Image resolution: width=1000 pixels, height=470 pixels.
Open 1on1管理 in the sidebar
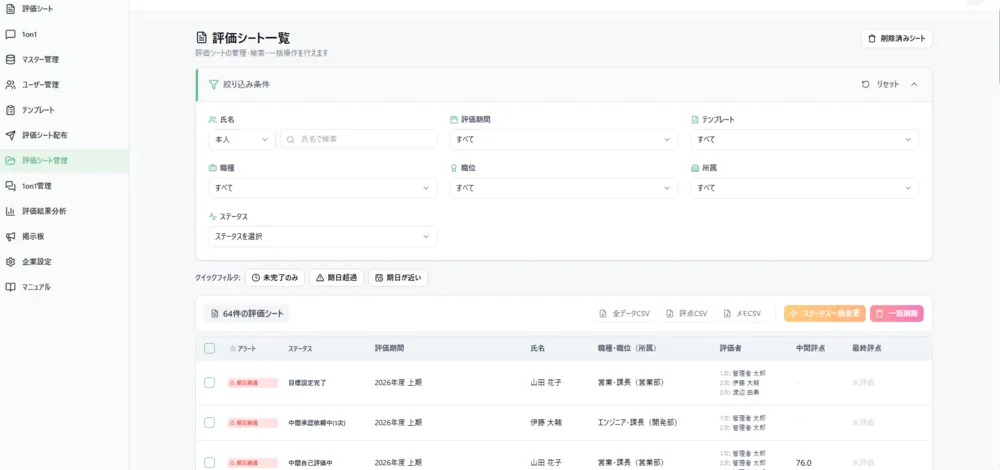[x=64, y=186]
